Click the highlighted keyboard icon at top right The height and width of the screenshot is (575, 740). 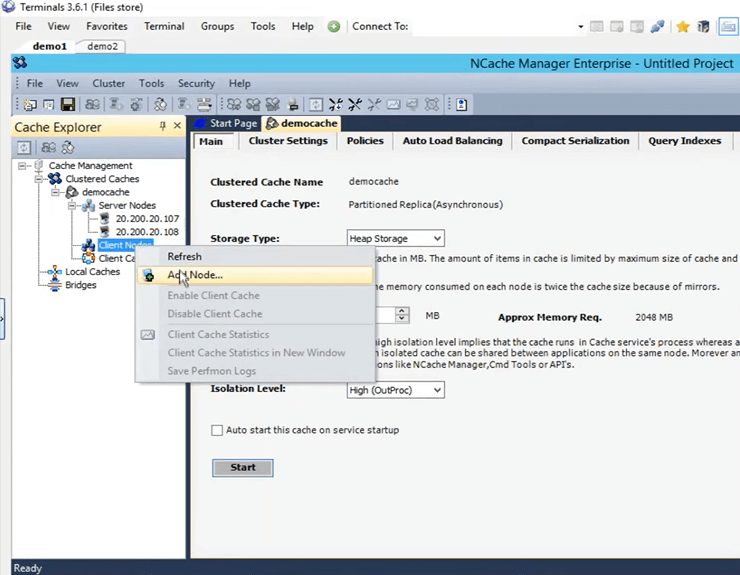tap(728, 27)
